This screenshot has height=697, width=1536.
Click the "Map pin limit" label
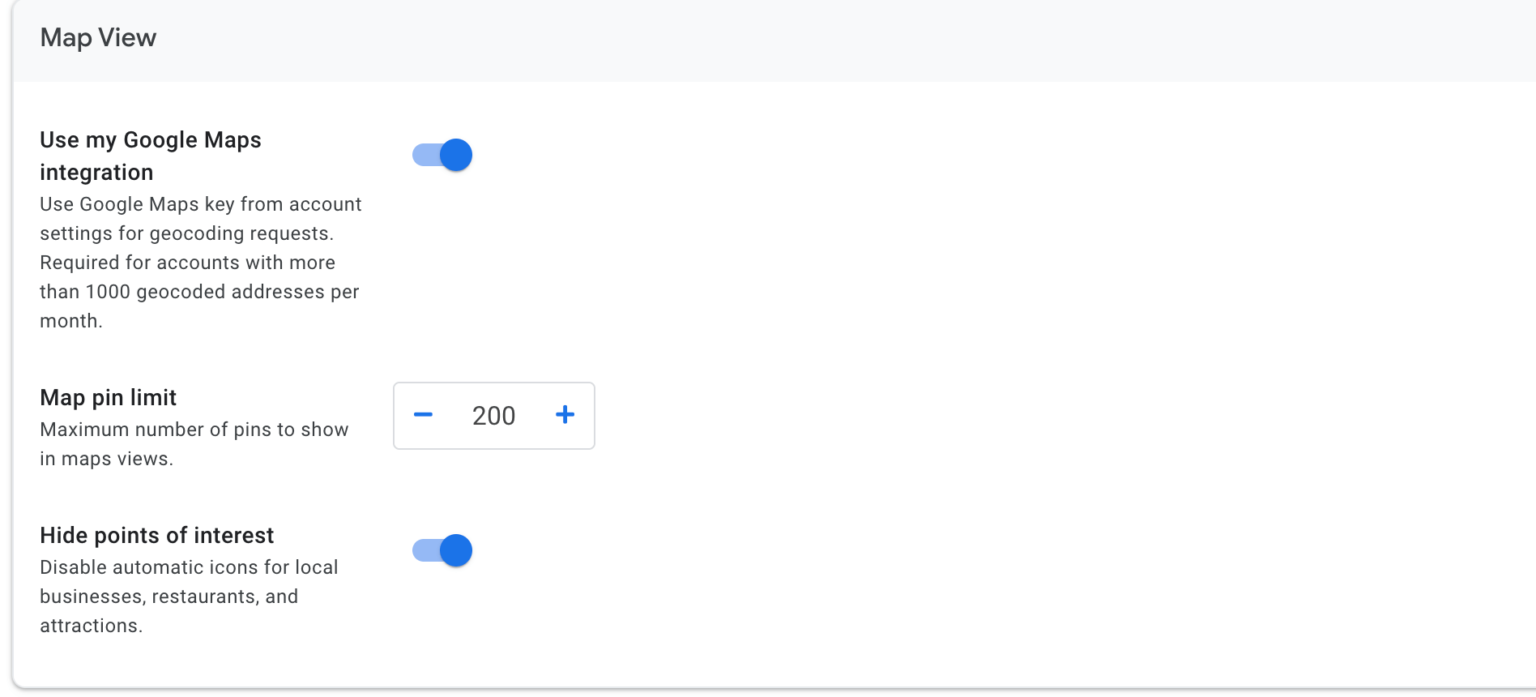point(107,397)
